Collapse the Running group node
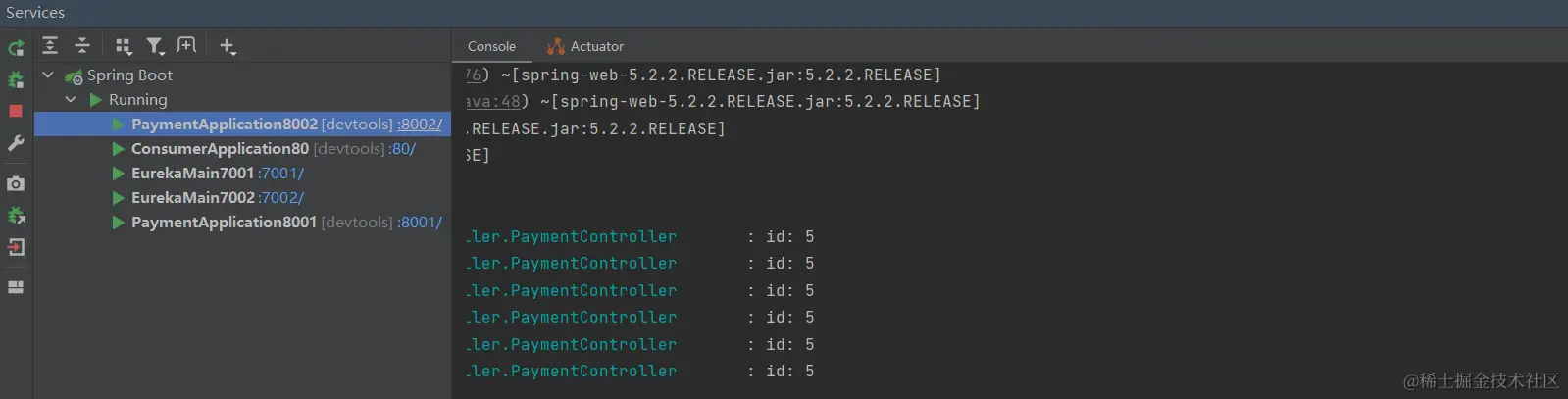This screenshot has width=1568, height=399. click(x=71, y=99)
